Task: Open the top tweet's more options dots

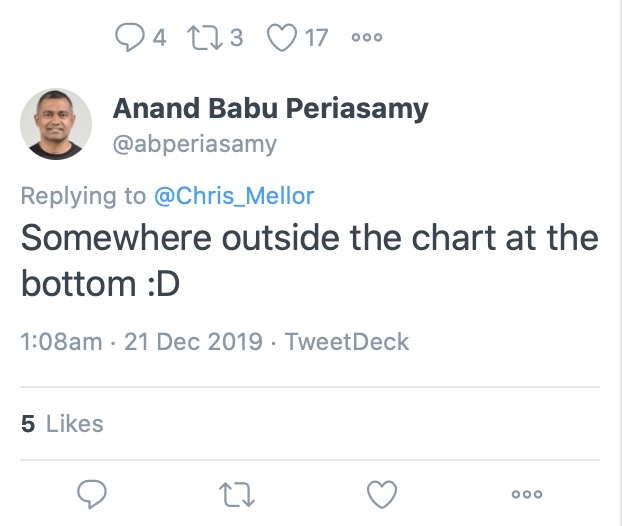Action: (367, 37)
